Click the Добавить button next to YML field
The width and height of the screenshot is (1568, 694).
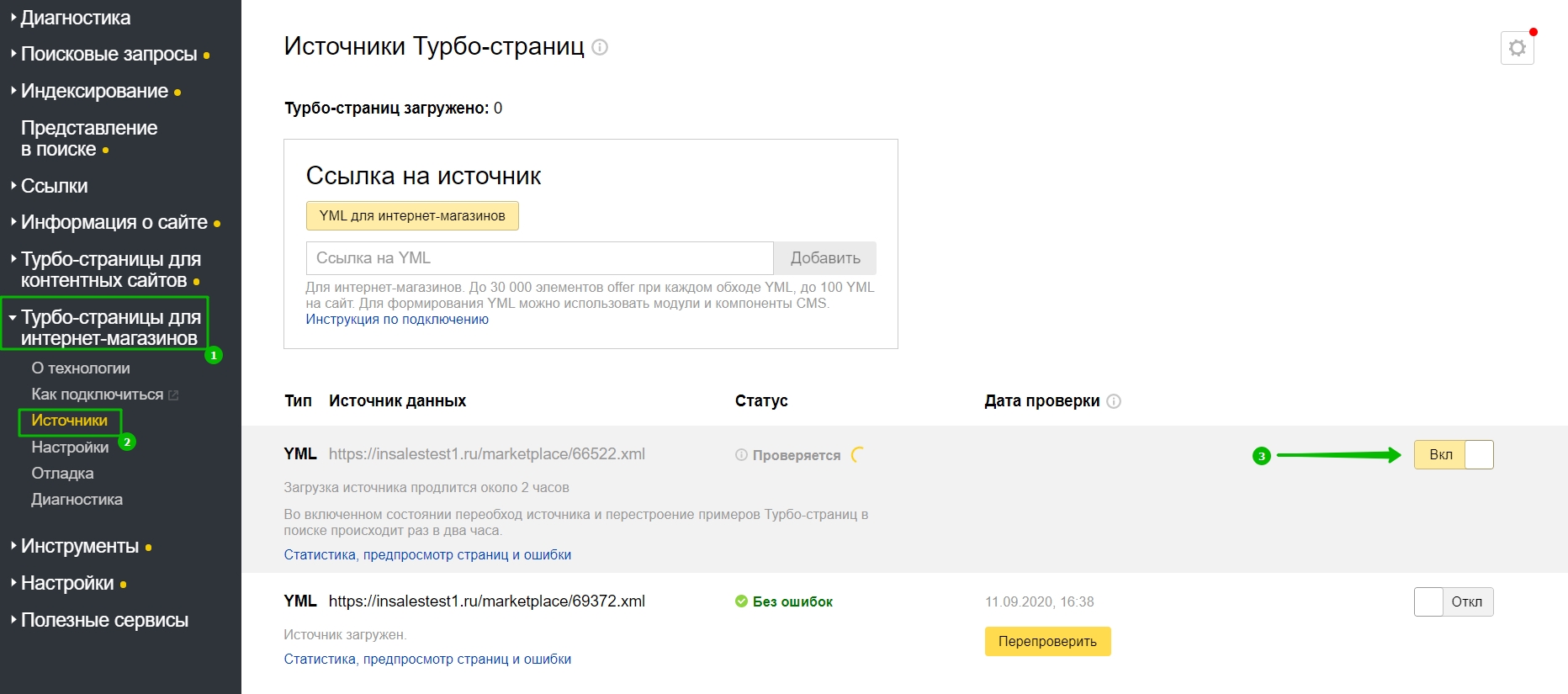pyautogui.click(x=824, y=258)
